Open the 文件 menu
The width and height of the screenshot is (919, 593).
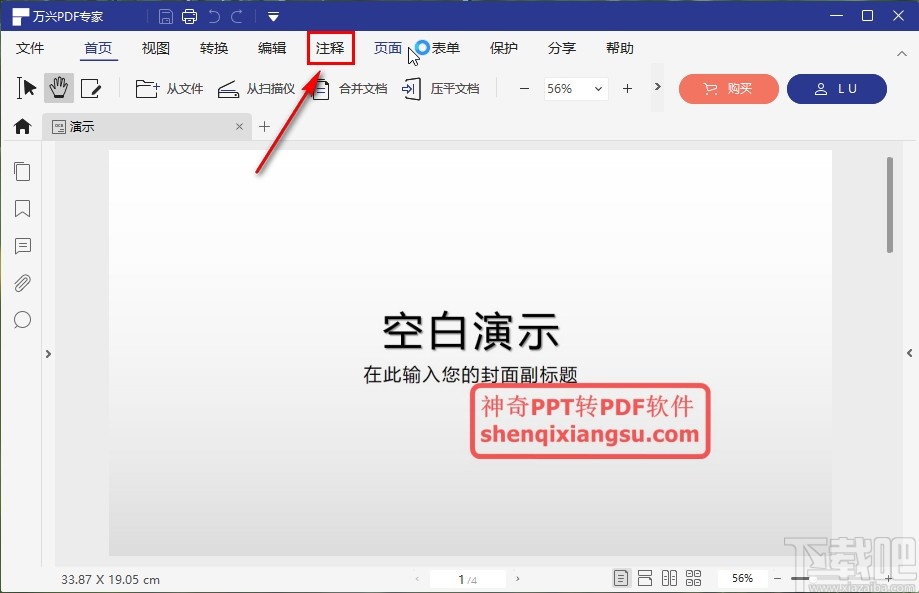click(30, 48)
